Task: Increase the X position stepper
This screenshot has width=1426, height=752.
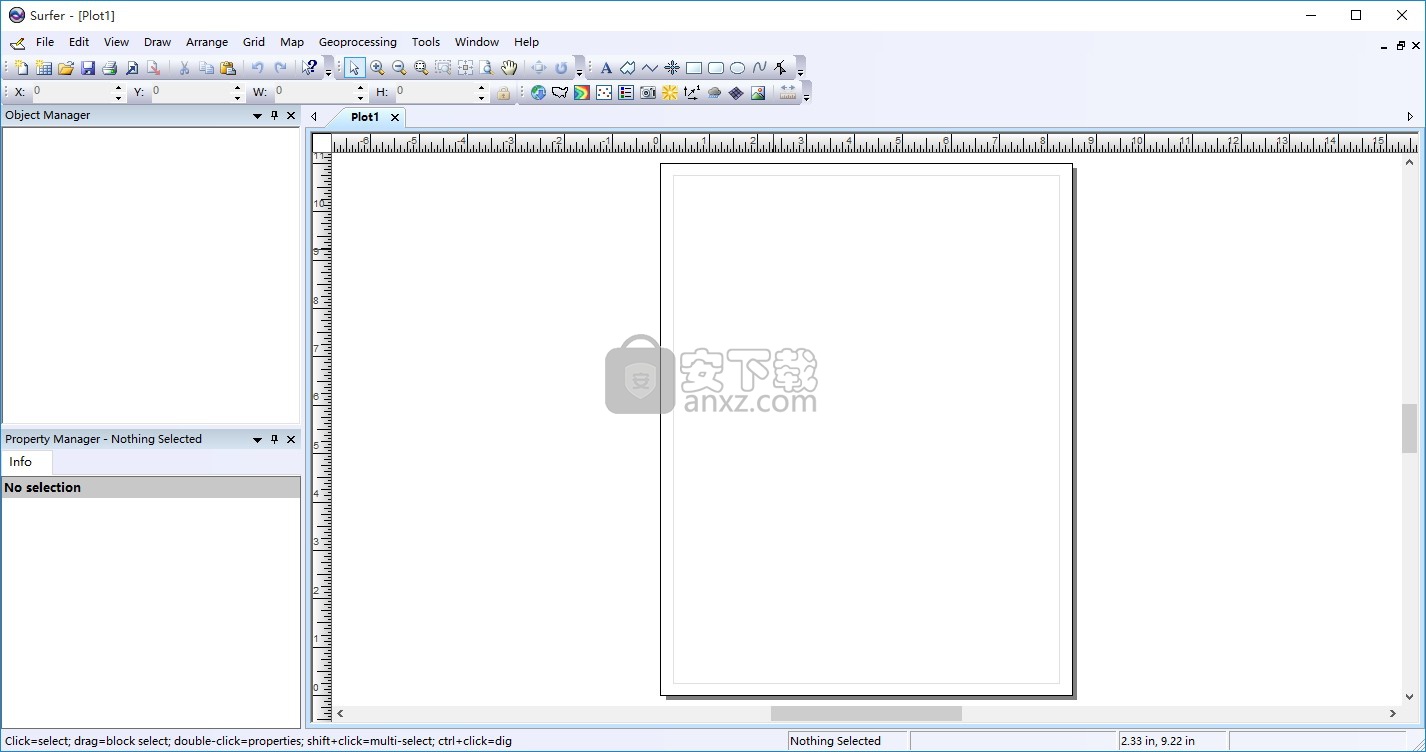Action: (x=118, y=87)
